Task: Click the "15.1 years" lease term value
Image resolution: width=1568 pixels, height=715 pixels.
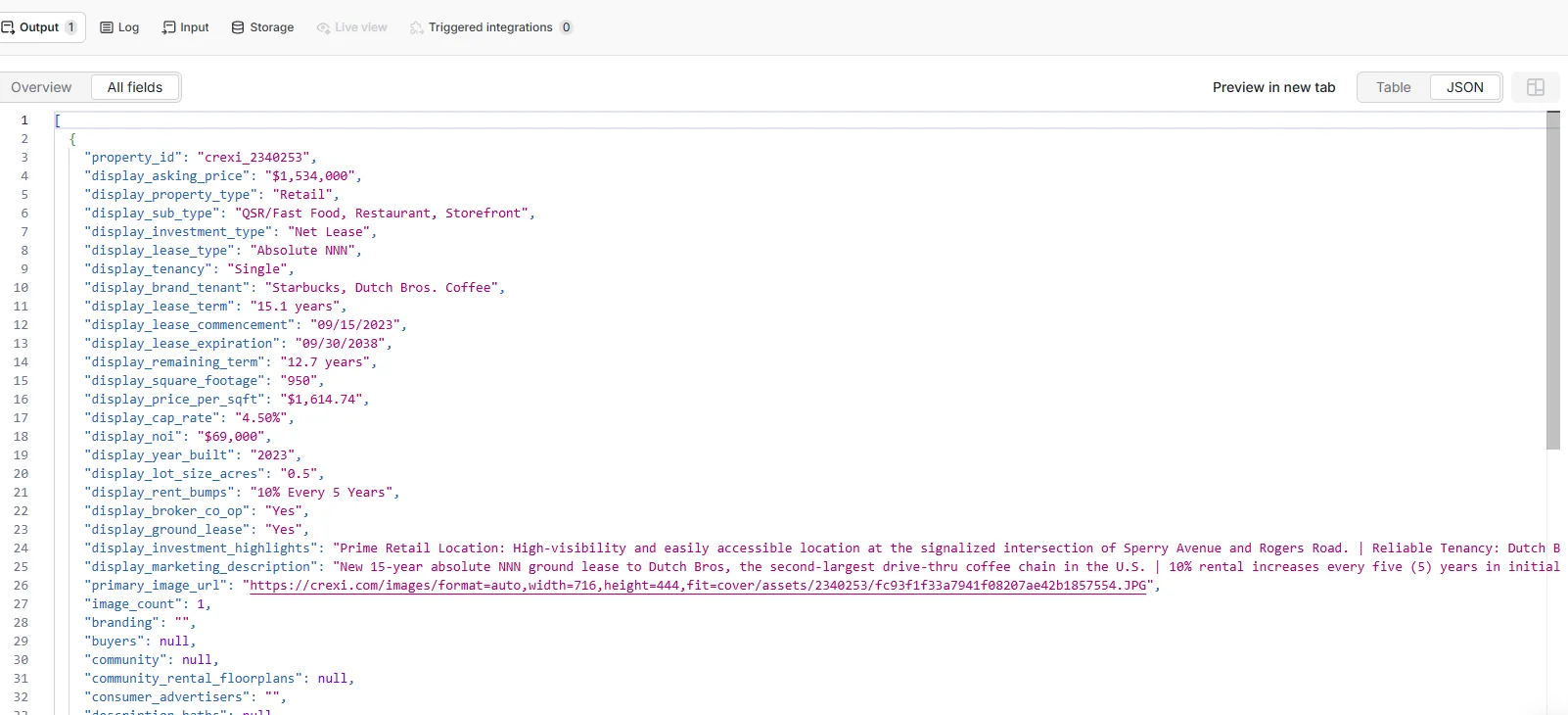Action: [295, 307]
